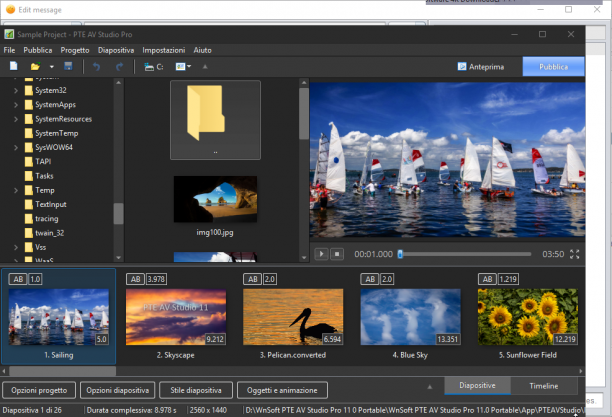Click the Stop button in preview
The image size is (612, 417).
coord(337,254)
